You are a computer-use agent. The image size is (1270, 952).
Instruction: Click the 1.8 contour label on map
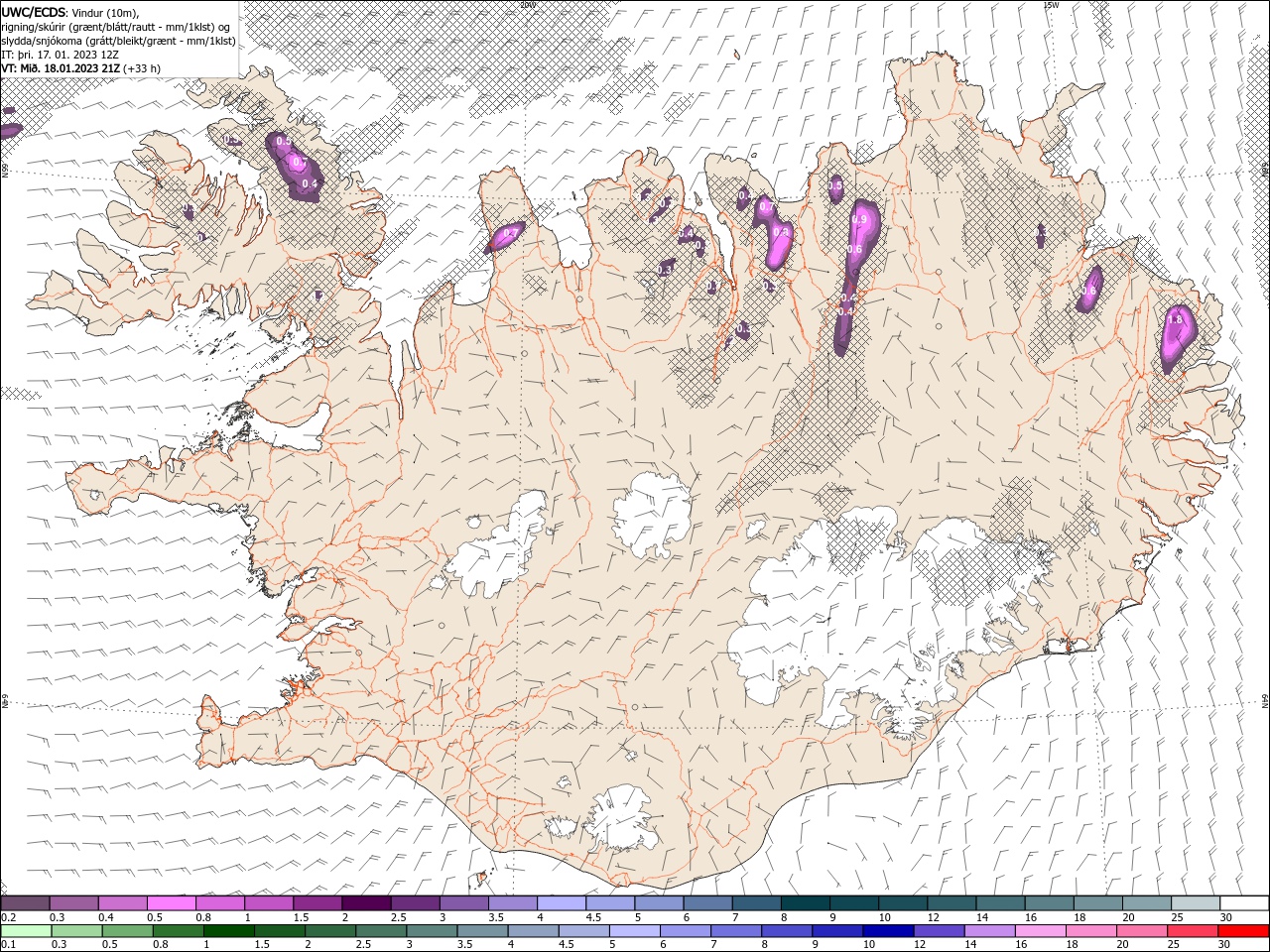coord(1177,319)
